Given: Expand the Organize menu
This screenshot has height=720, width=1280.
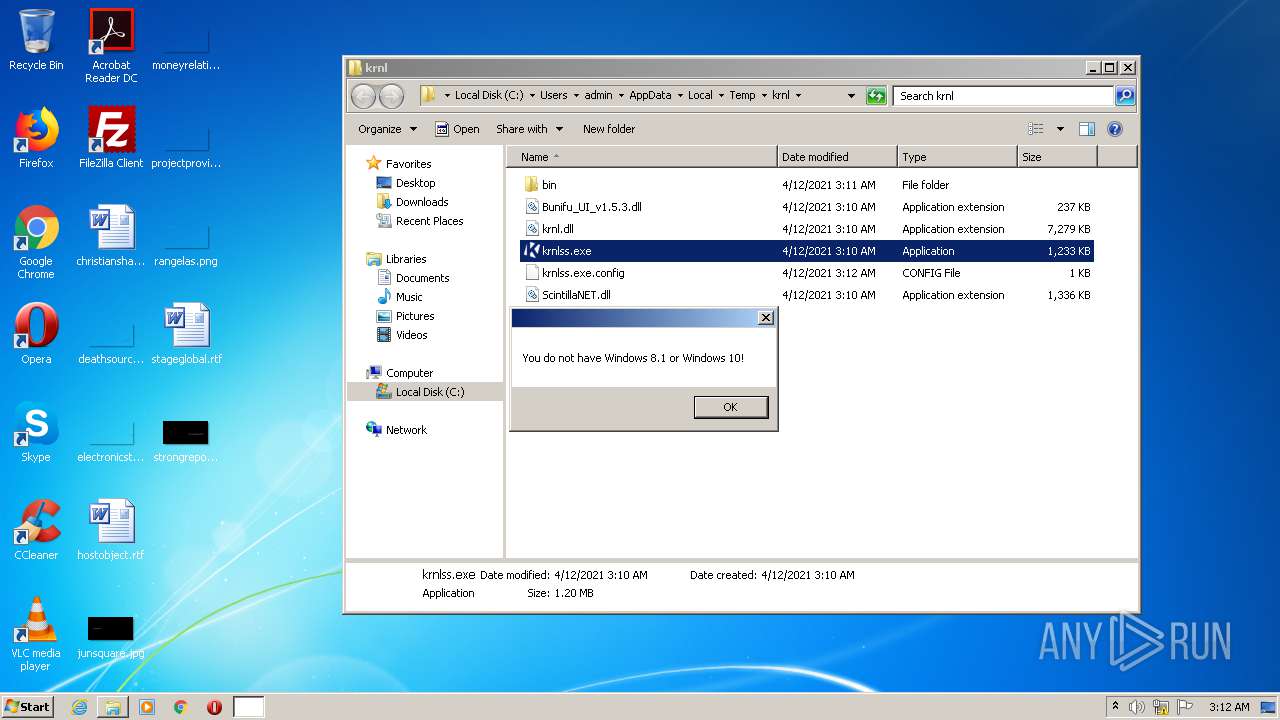Looking at the screenshot, I should coord(386,129).
